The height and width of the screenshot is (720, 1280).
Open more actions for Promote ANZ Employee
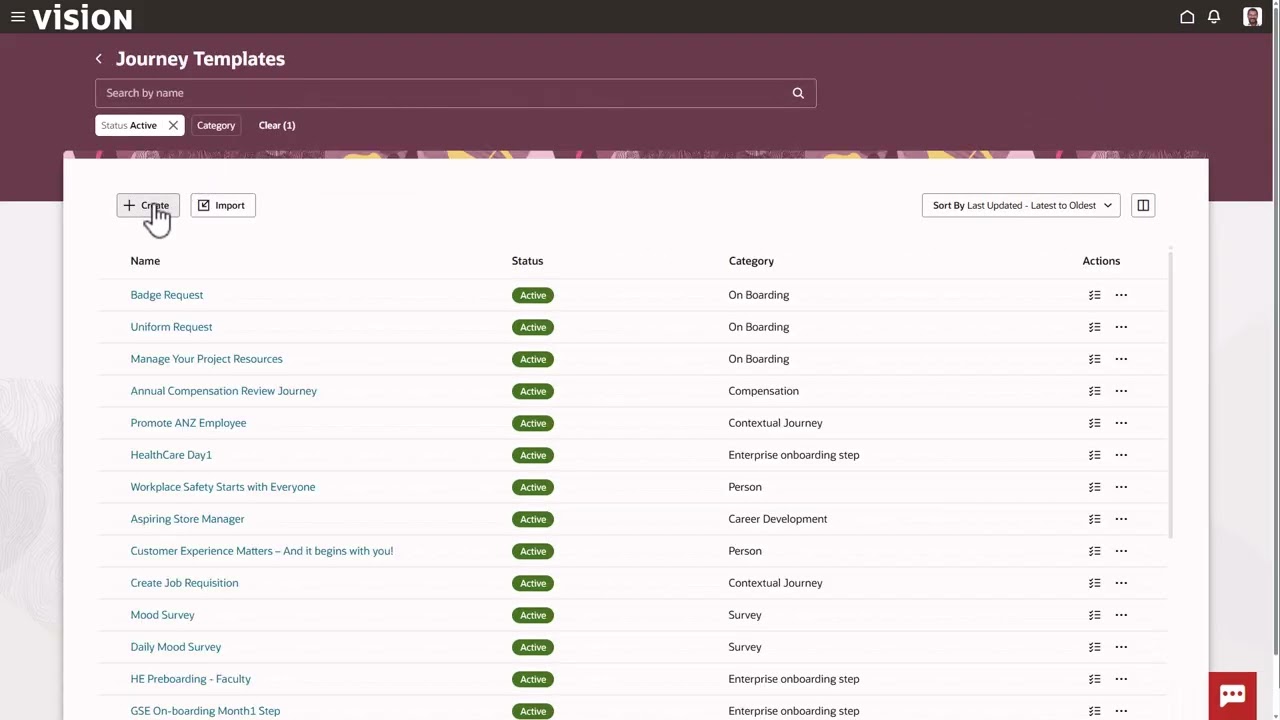coord(1121,423)
